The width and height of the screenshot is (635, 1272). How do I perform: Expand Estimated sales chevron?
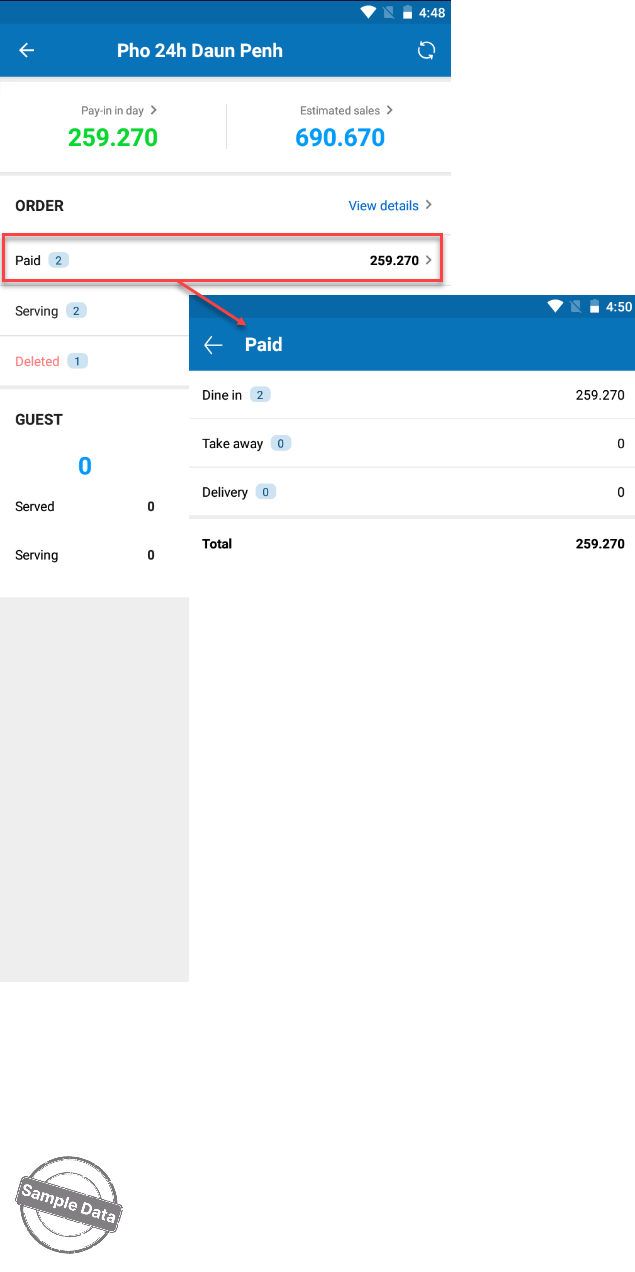point(390,110)
